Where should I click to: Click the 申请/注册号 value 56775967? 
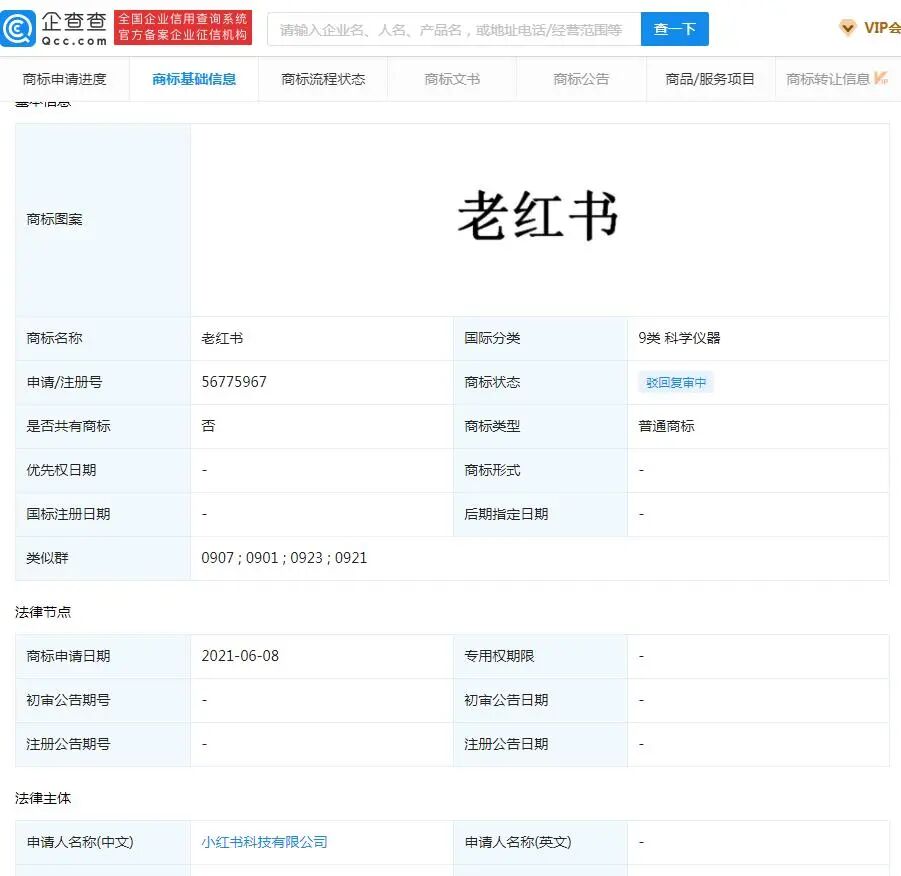233,382
